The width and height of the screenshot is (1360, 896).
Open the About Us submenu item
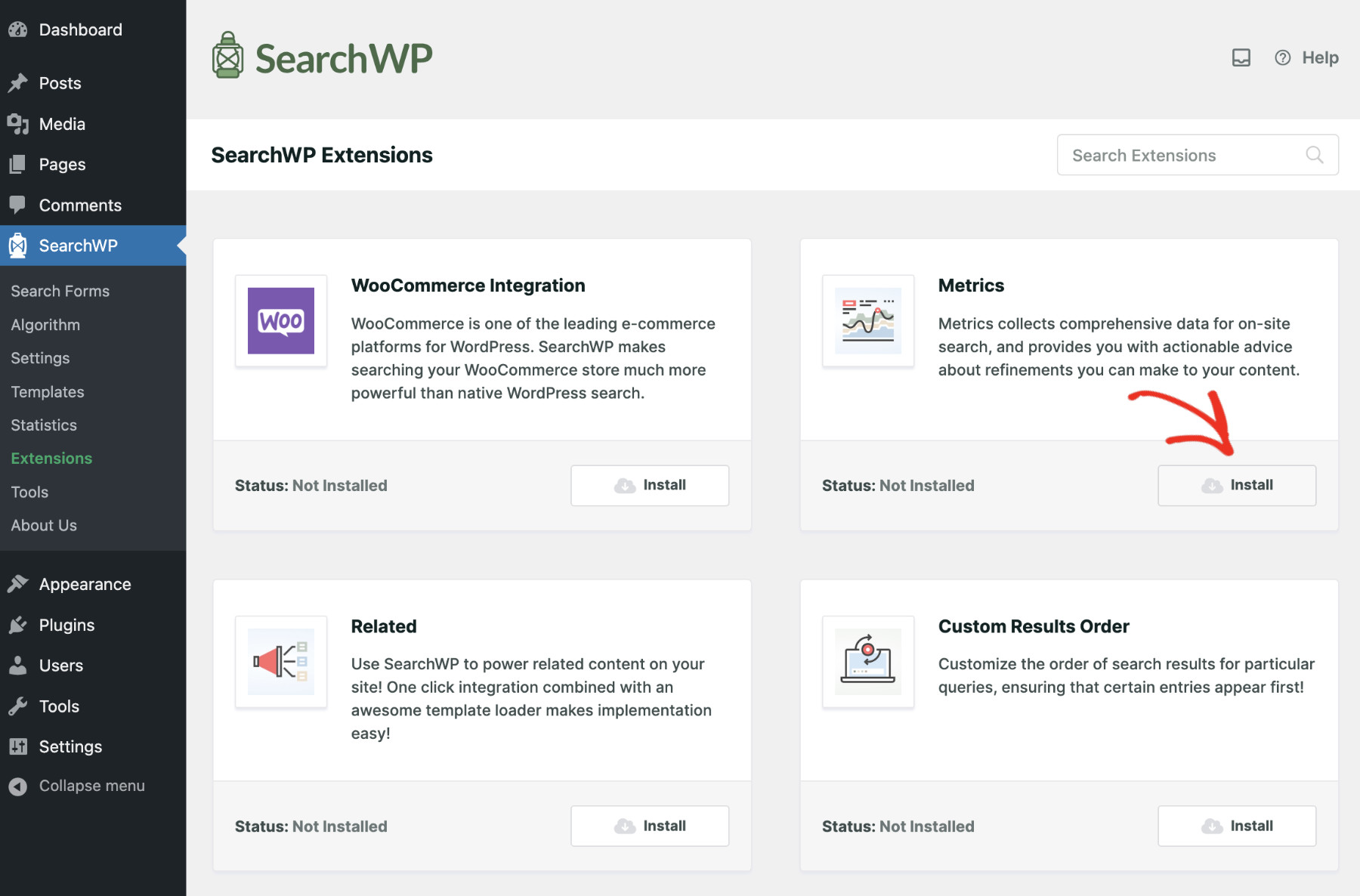(x=44, y=525)
